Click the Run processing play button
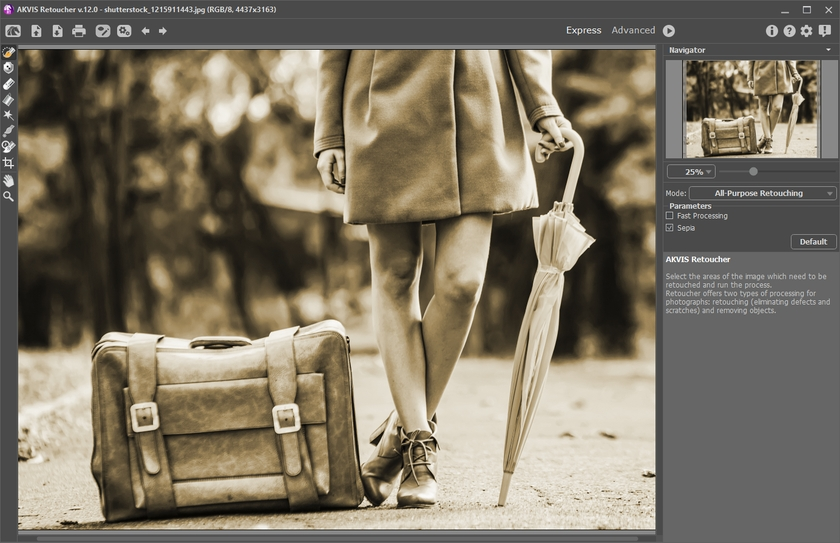 coord(669,31)
